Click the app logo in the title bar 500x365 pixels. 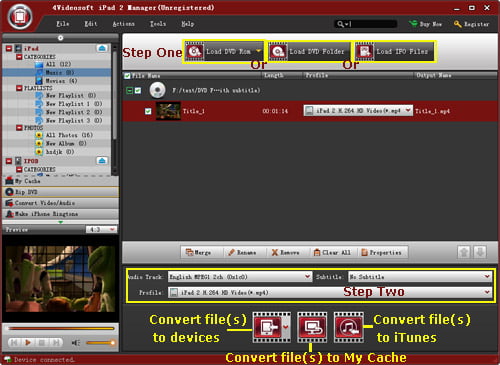pos(20,17)
